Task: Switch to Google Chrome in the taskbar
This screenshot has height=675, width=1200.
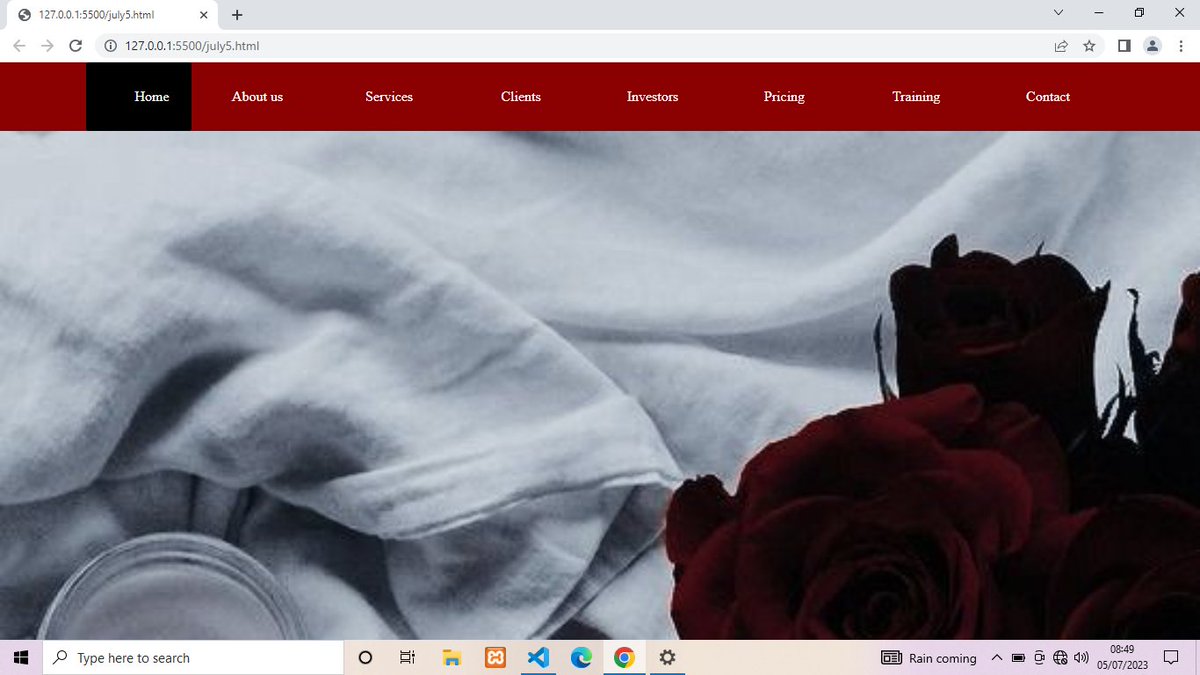Action: click(624, 657)
